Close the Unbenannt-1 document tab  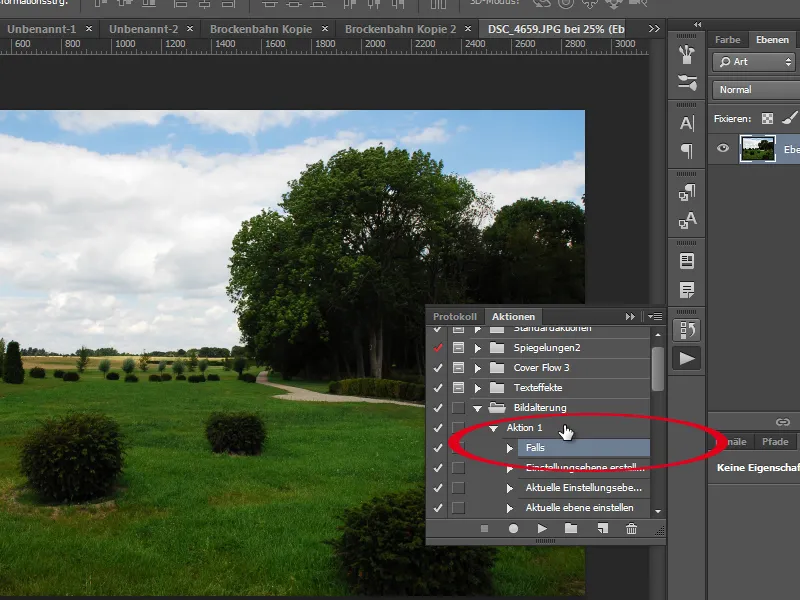89,29
